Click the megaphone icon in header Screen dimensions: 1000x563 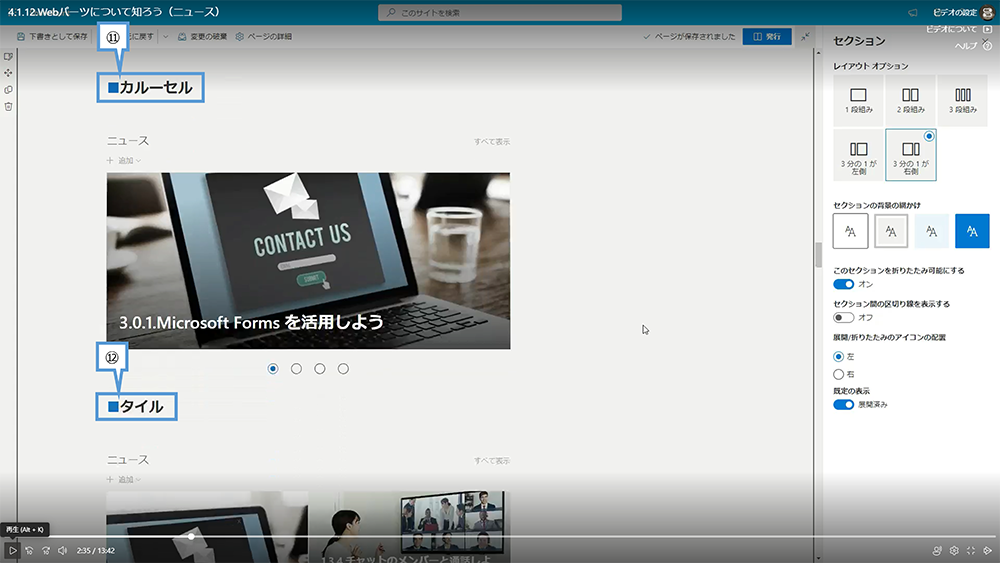click(913, 13)
